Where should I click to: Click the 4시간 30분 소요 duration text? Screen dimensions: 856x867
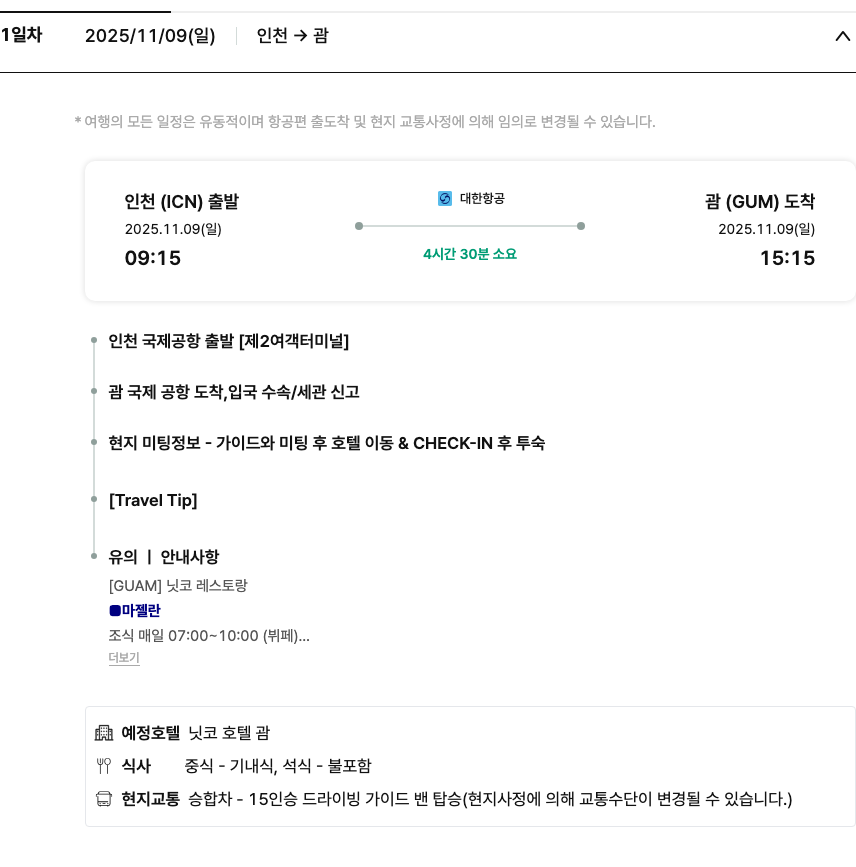[470, 254]
